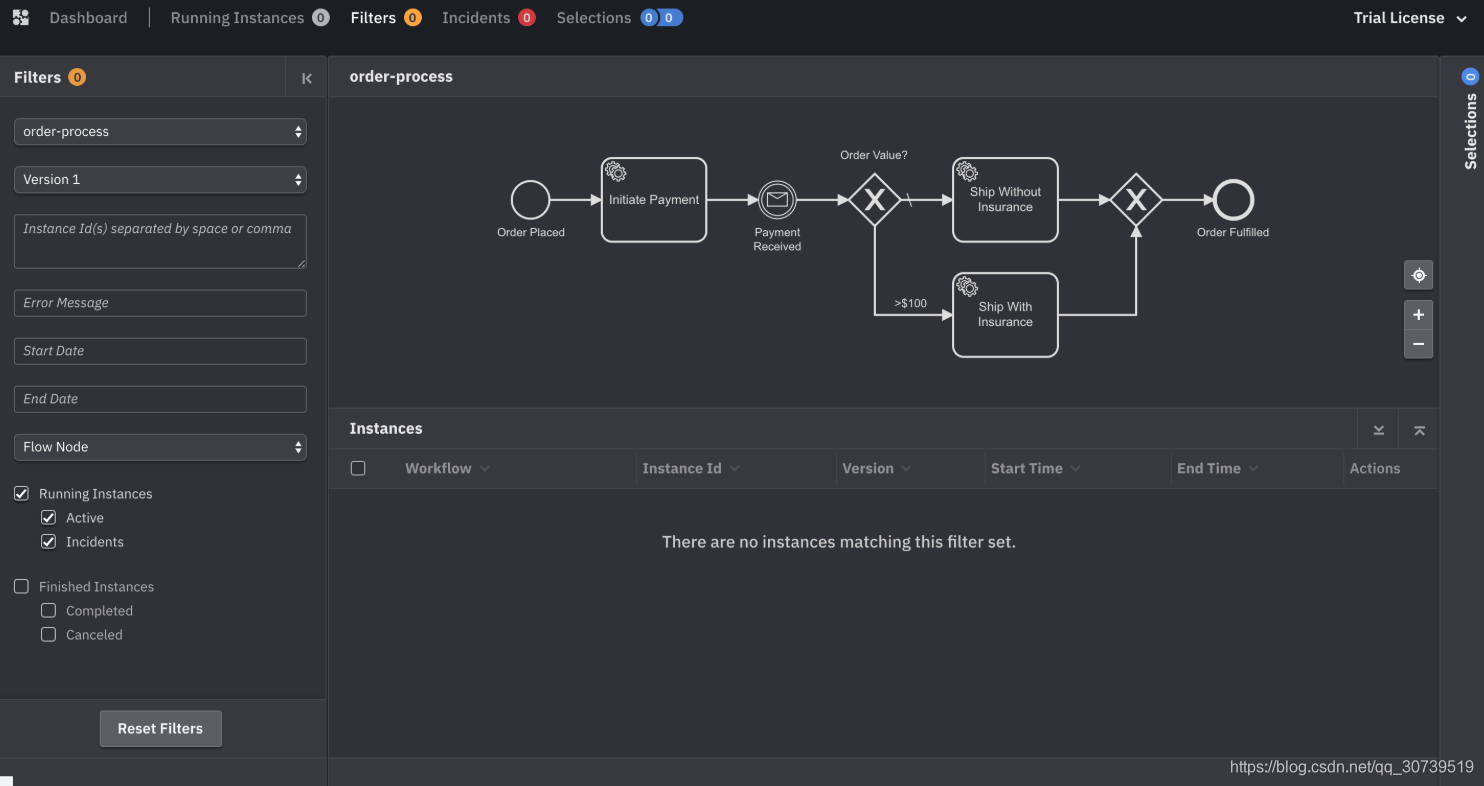Select the Order Placed start event

pos(531,200)
